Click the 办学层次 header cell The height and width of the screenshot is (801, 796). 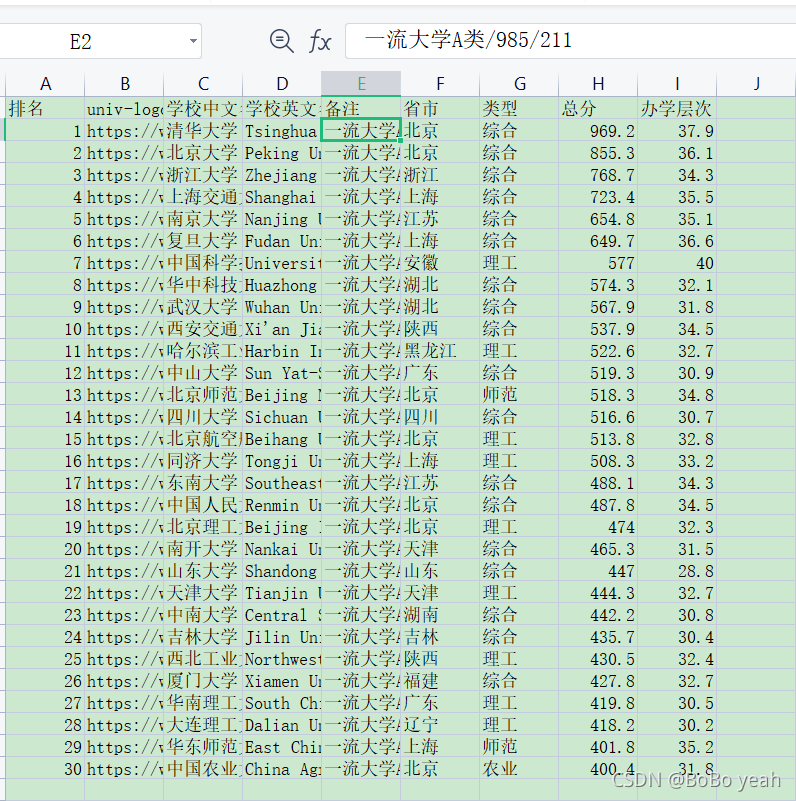[x=677, y=108]
